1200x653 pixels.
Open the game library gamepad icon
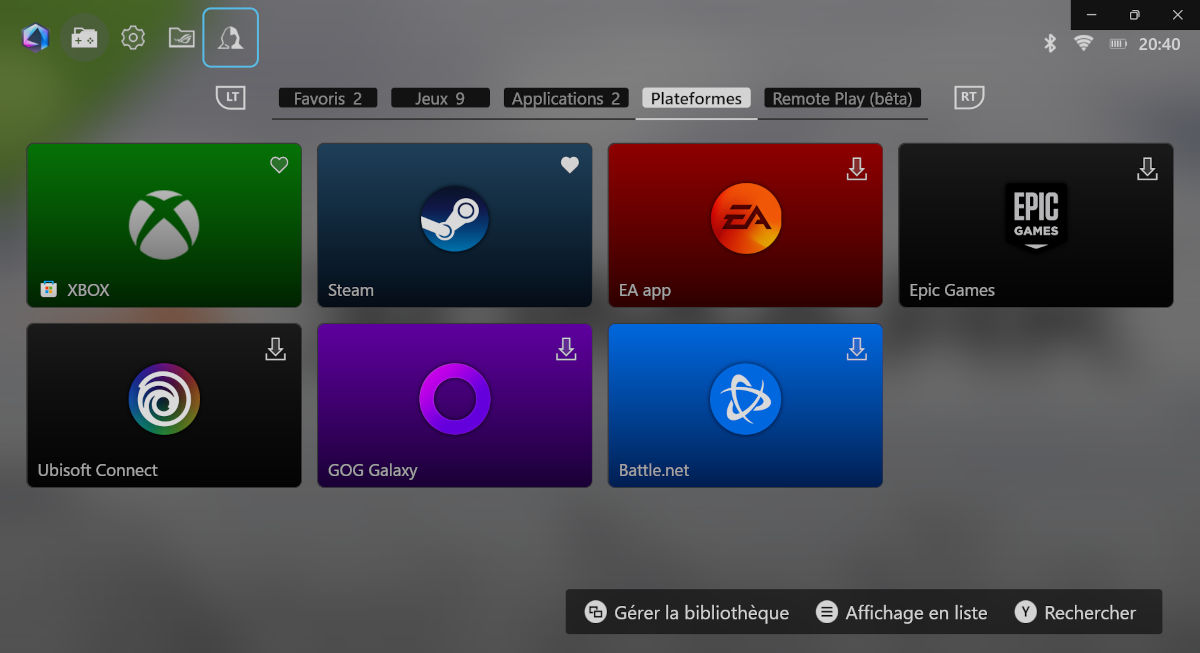point(84,38)
